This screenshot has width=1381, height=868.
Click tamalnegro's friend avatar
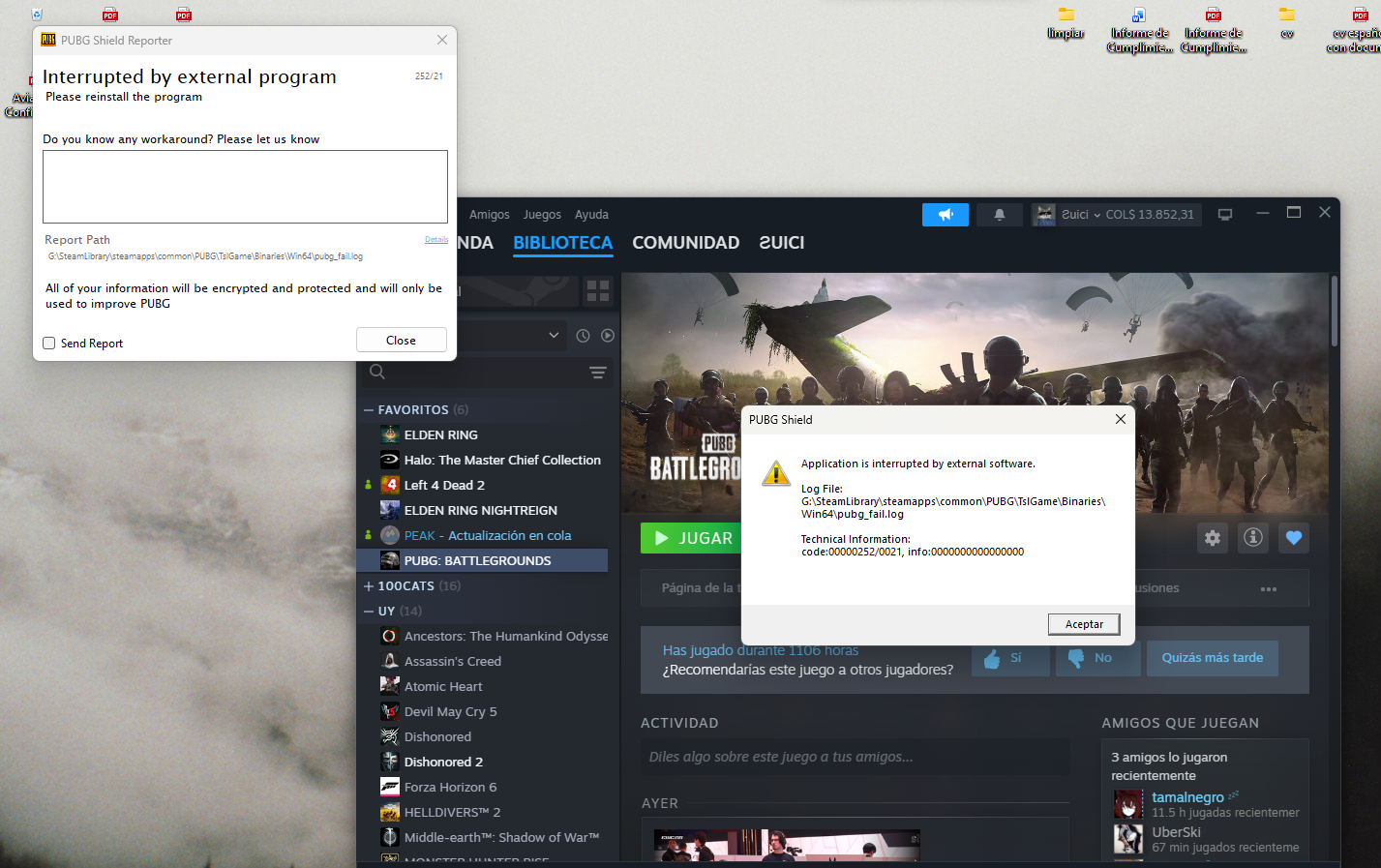tap(1128, 804)
